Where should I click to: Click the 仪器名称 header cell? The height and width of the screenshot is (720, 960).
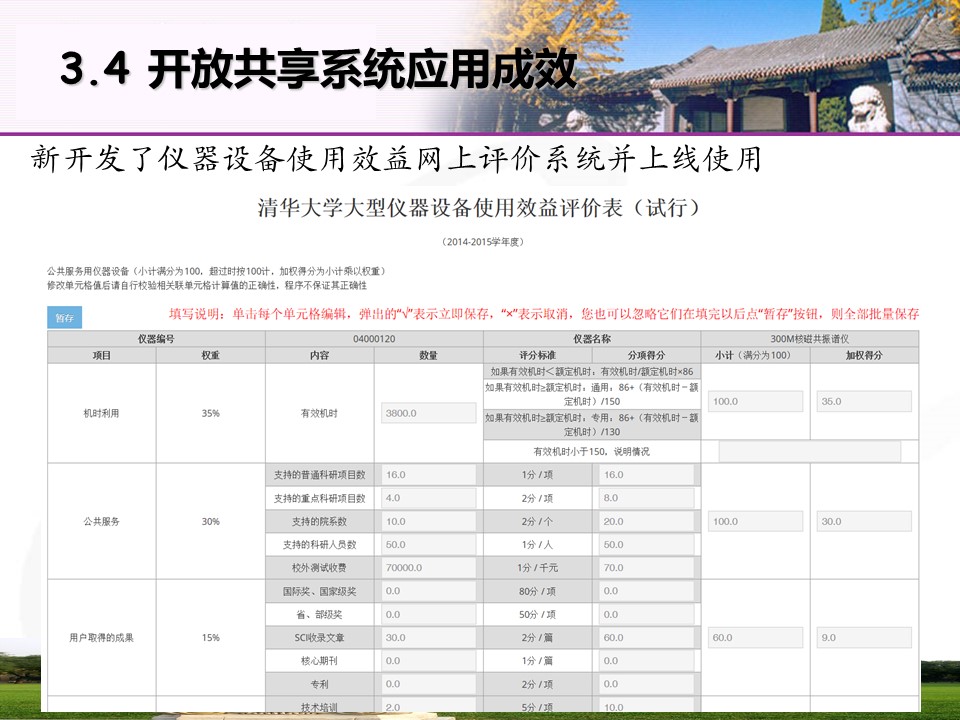point(592,339)
